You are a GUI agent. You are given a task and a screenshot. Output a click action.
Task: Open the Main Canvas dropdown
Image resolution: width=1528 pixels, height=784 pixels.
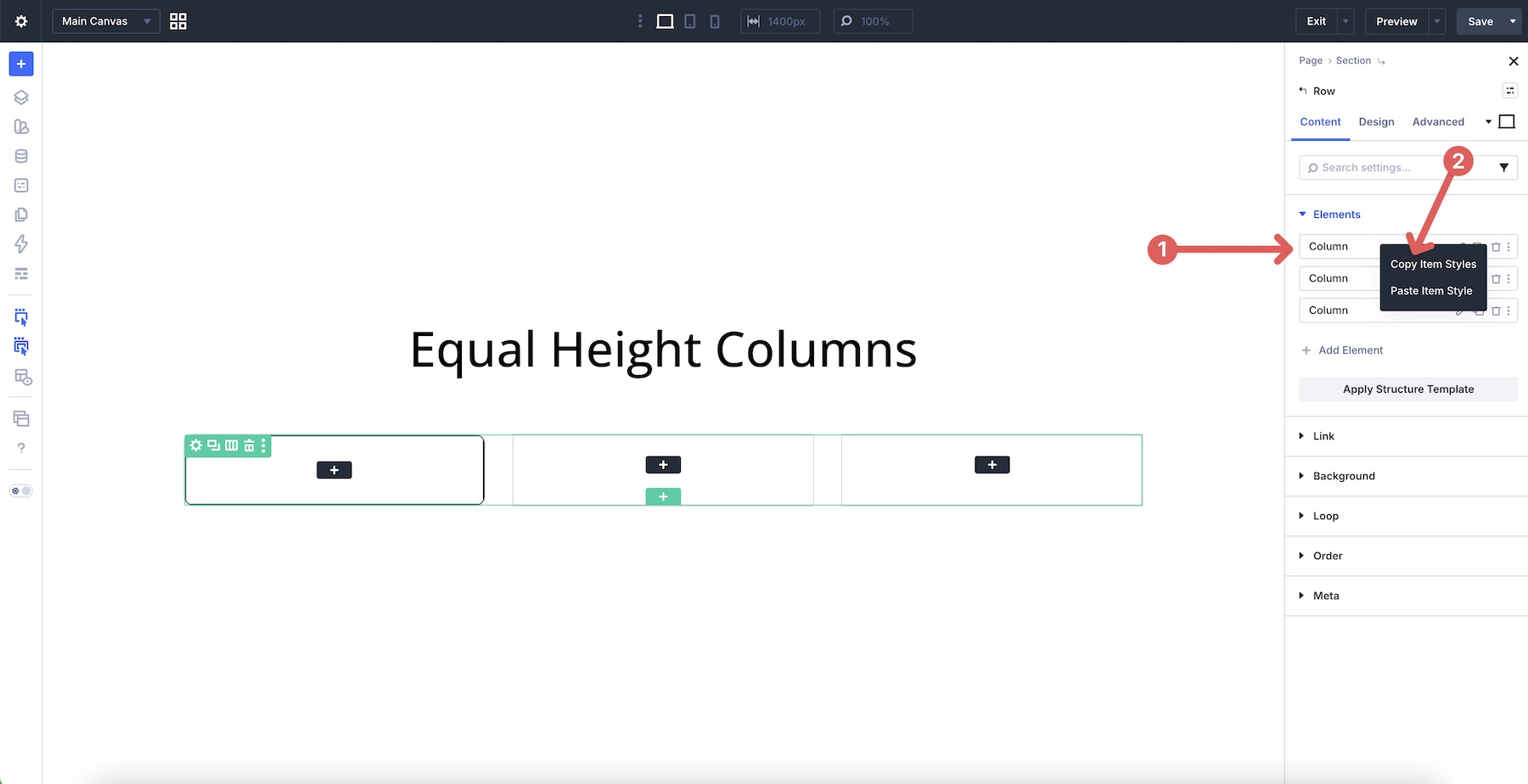106,21
